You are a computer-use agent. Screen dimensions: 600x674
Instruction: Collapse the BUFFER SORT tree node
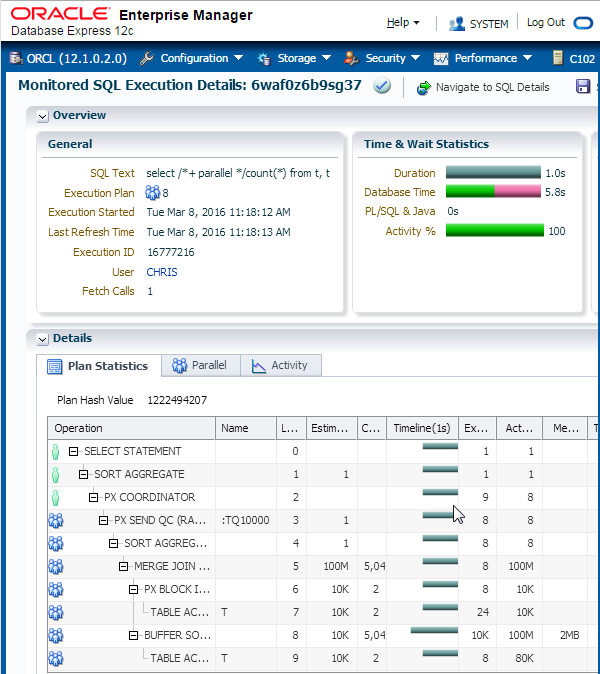[133, 635]
